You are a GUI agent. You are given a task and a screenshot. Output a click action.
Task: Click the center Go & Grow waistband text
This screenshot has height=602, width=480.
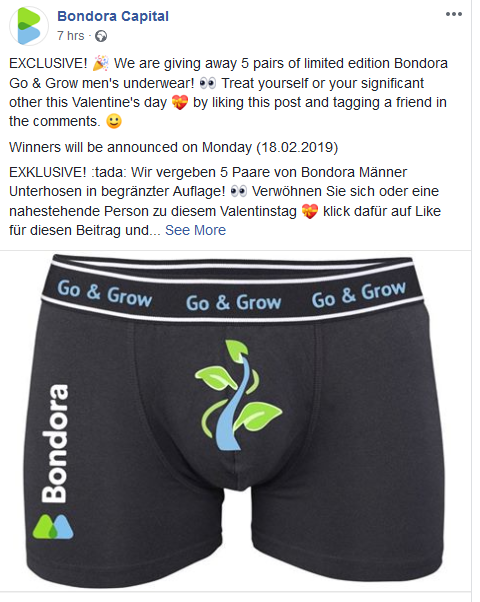pos(233,303)
